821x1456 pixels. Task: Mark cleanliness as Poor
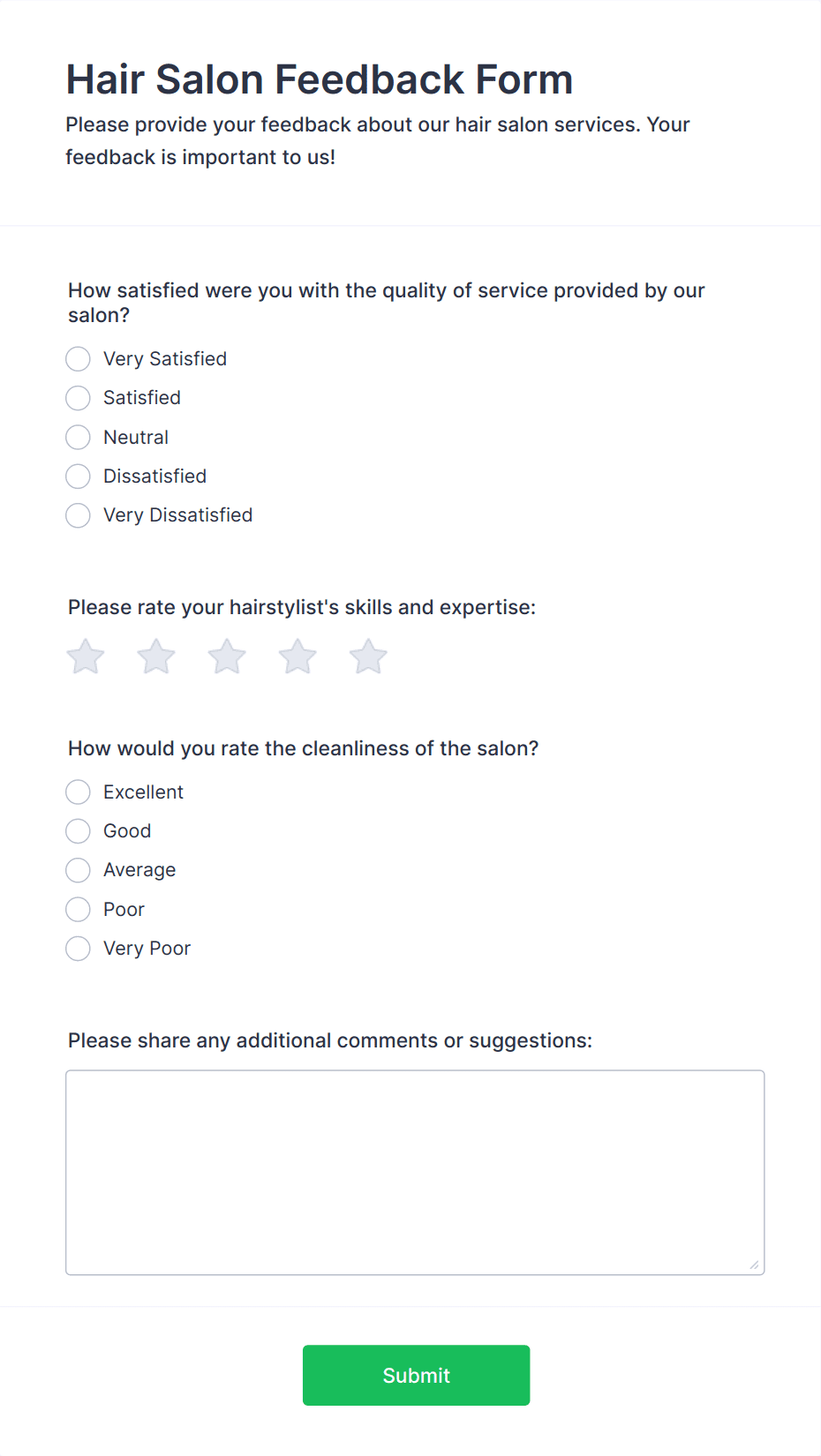coord(78,910)
